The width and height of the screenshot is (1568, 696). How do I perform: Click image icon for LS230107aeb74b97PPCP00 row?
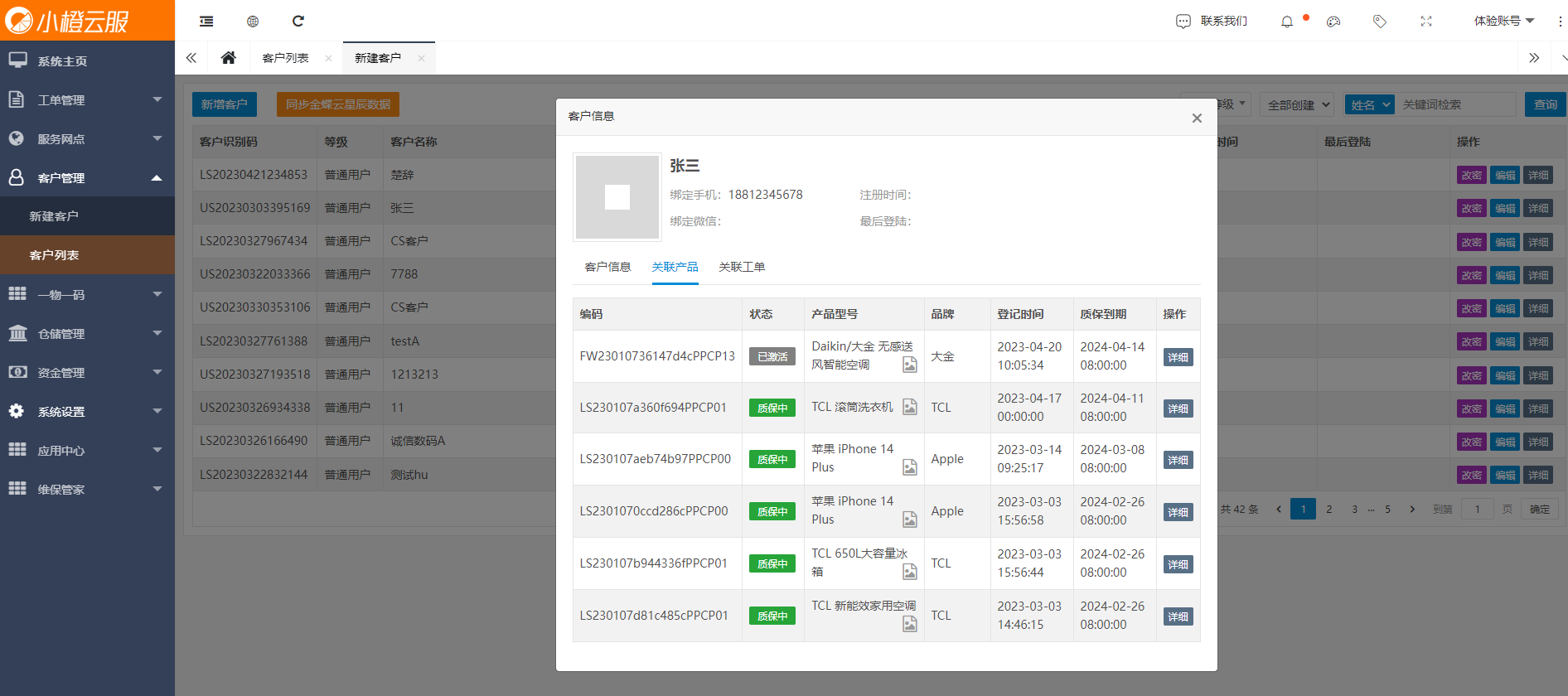click(x=910, y=467)
